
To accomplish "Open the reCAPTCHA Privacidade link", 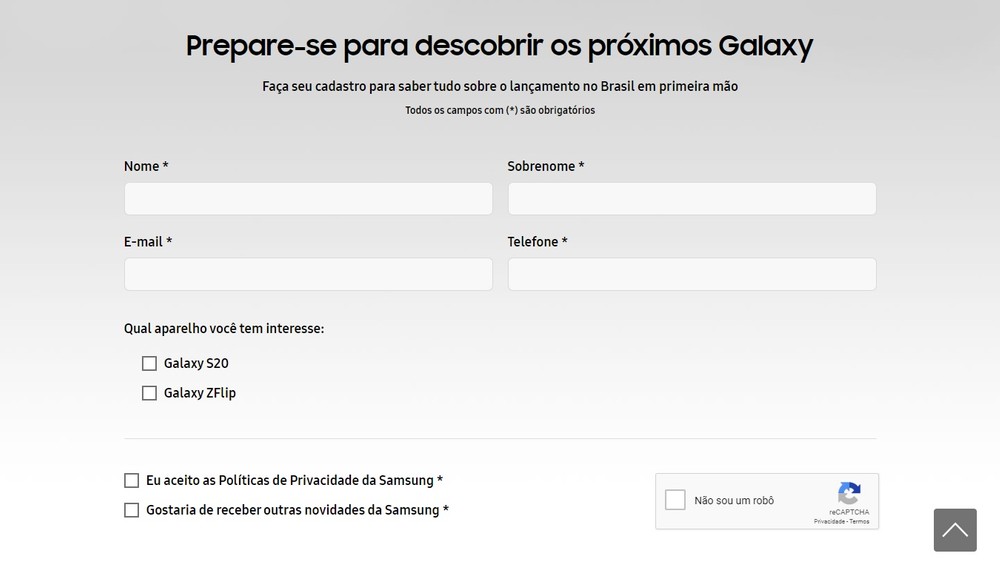I will click(829, 522).
